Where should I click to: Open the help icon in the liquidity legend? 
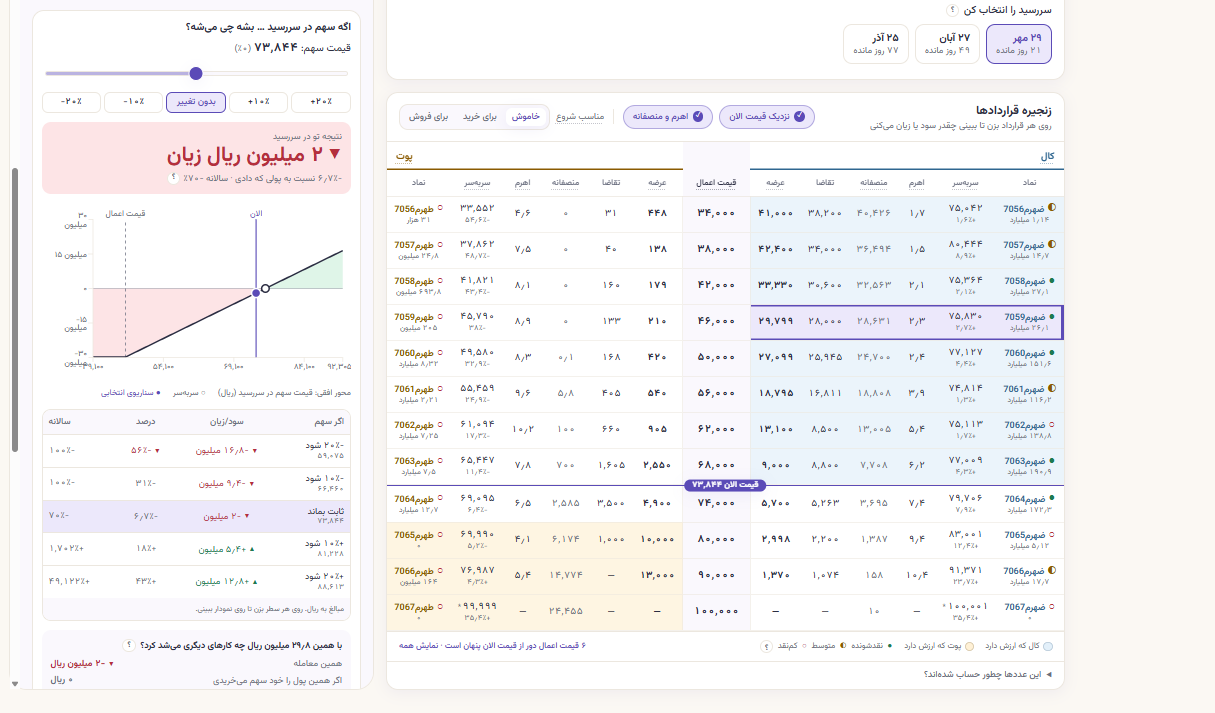pos(766,646)
